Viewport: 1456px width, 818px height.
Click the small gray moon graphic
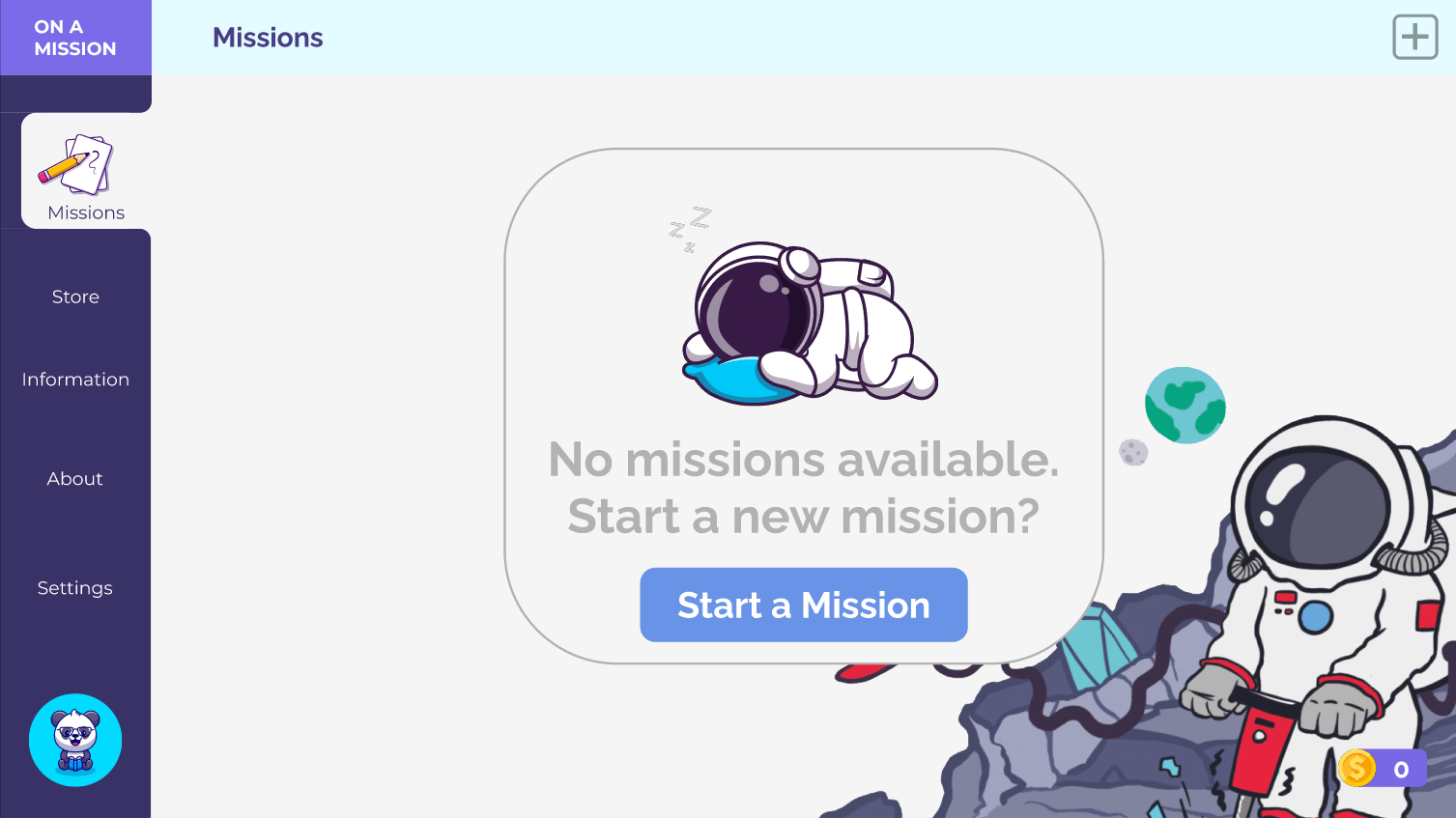coord(1133,451)
